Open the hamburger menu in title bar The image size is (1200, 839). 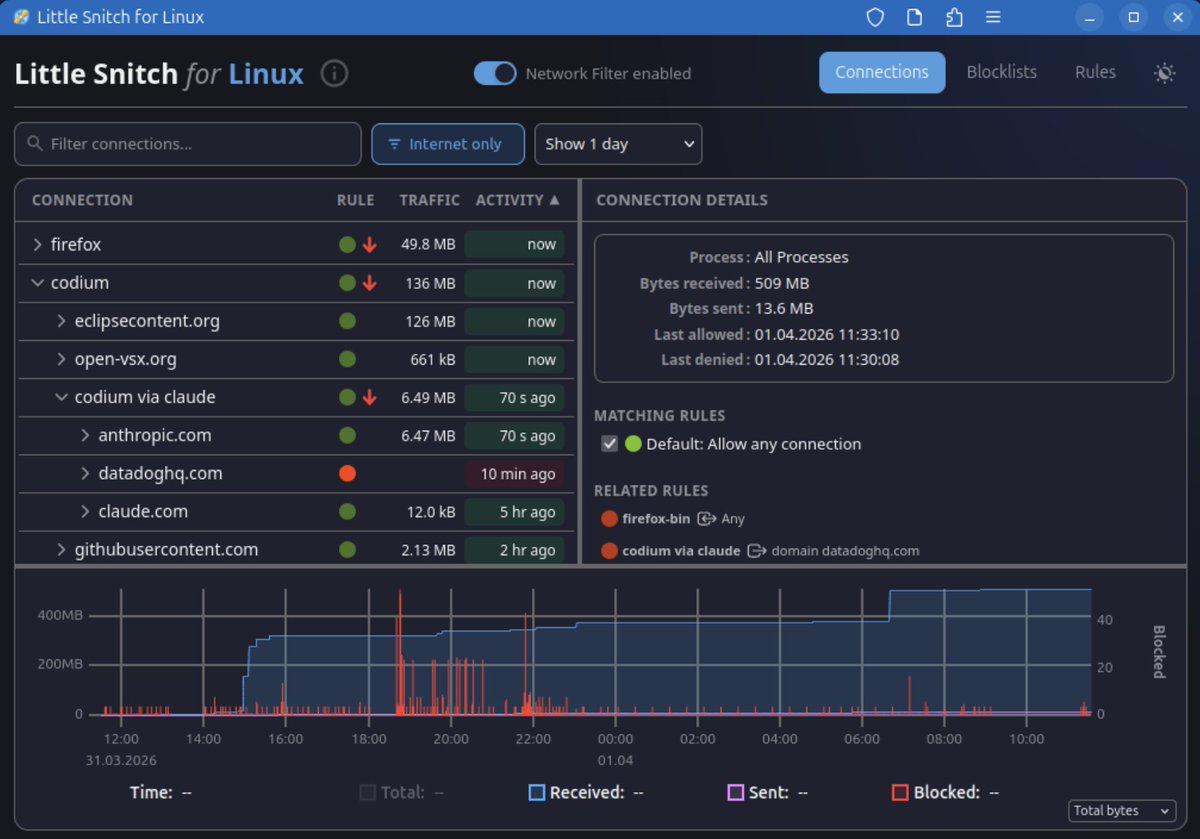[992, 17]
